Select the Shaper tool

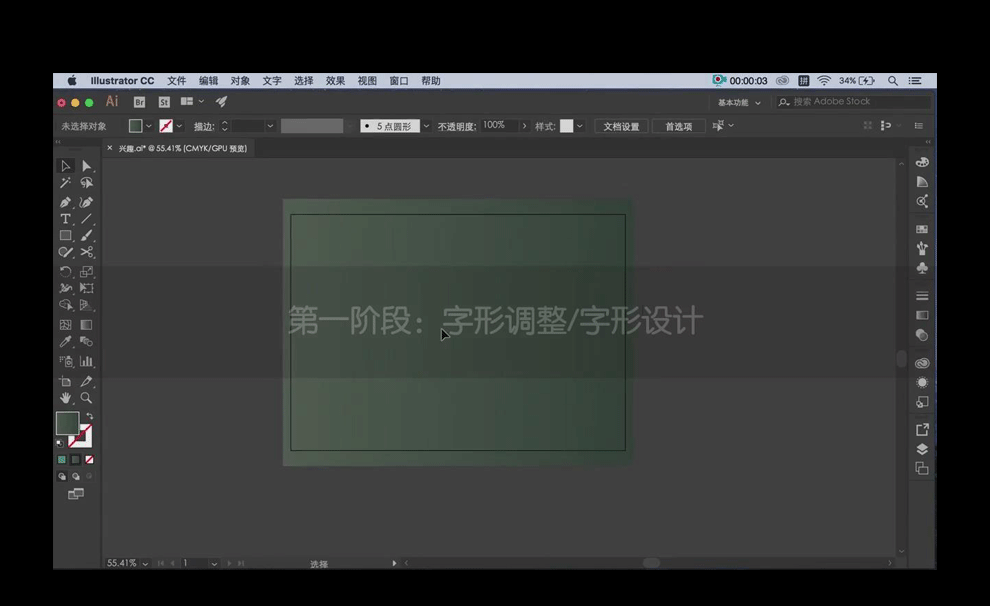[65, 252]
